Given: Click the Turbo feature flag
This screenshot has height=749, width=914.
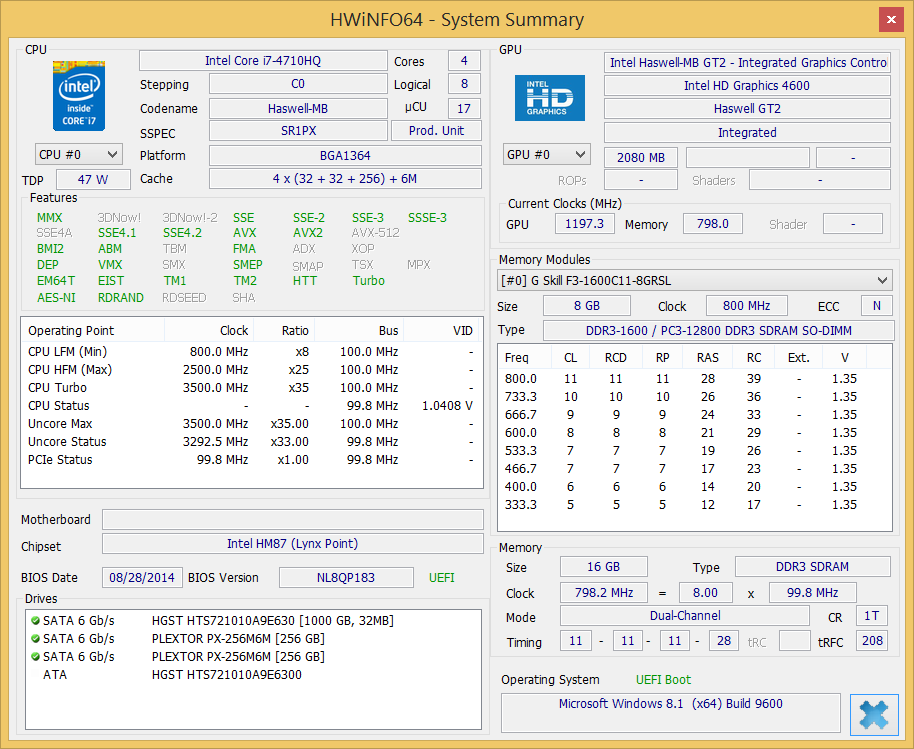Looking at the screenshot, I should pyautogui.click(x=368, y=280).
